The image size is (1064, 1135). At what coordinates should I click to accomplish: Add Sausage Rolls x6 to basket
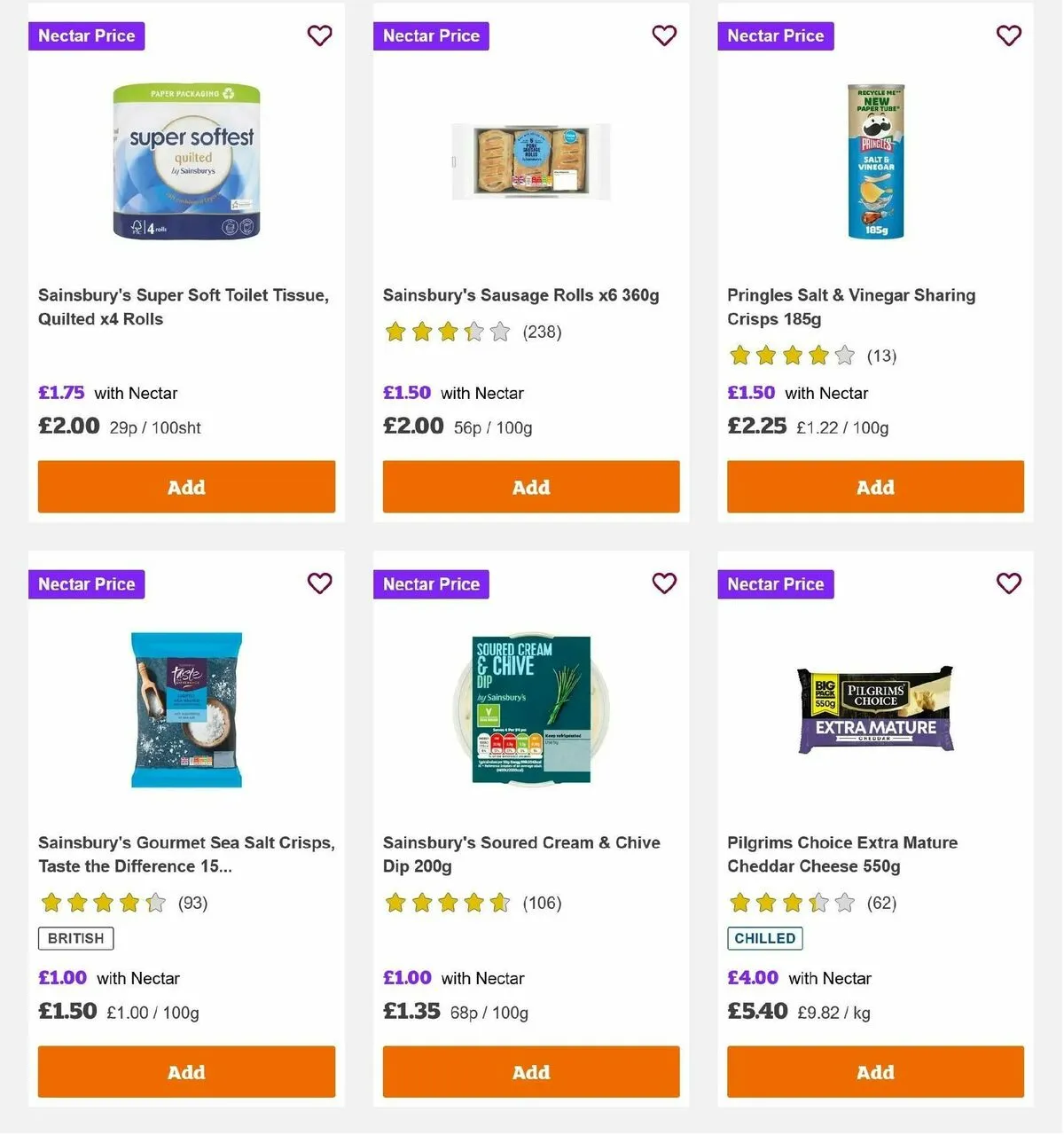531,487
